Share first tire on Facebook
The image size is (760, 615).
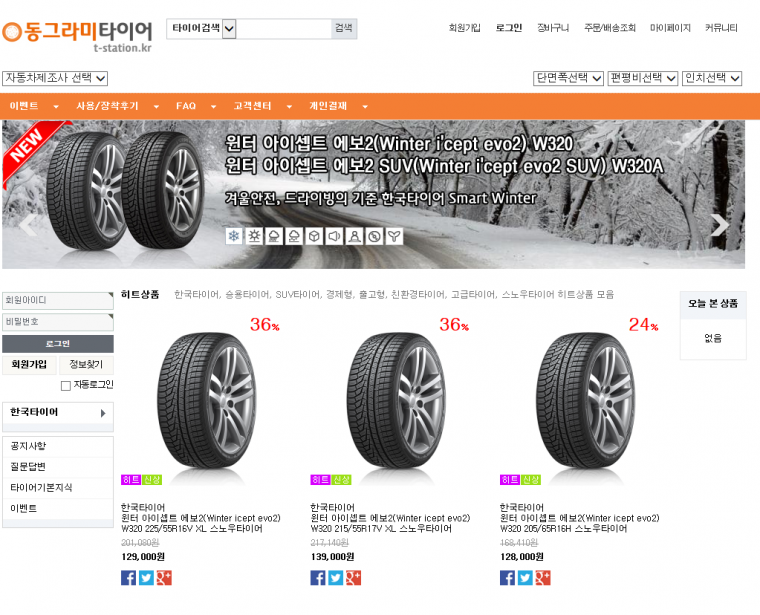(128, 578)
